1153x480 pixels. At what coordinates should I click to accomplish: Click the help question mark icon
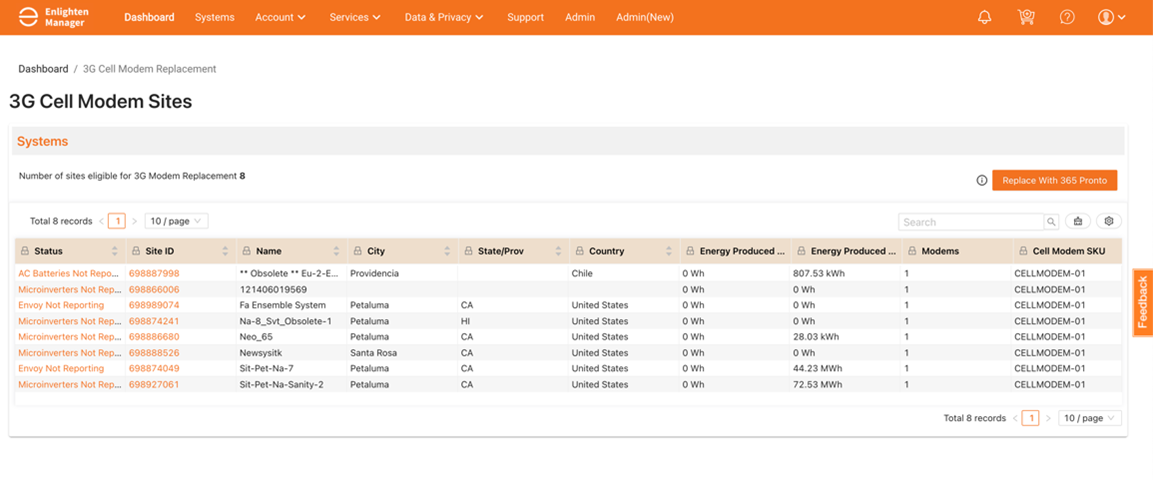1067,17
